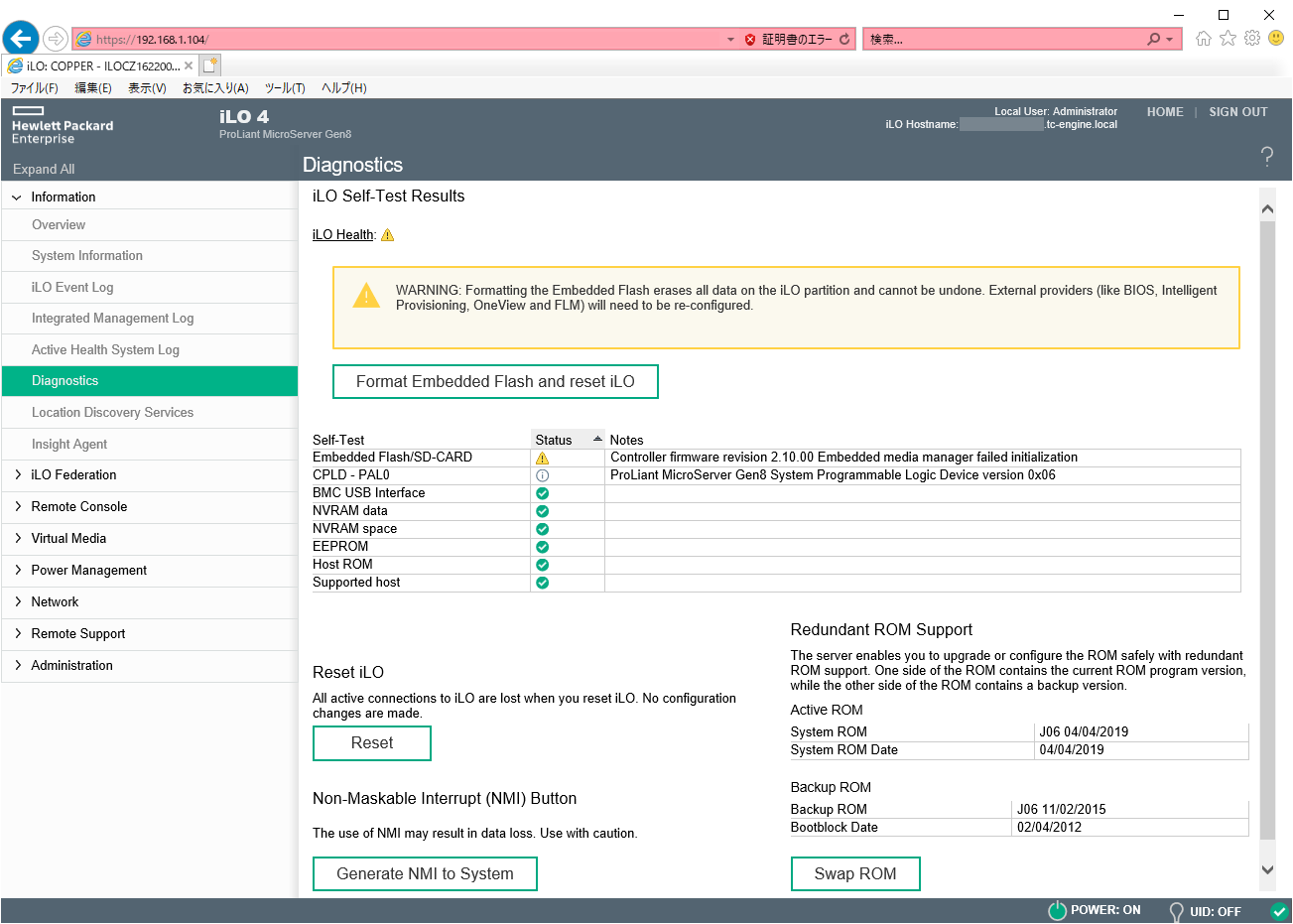Click the NVRAM space green check icon
1293x924 pixels.
[542, 529]
